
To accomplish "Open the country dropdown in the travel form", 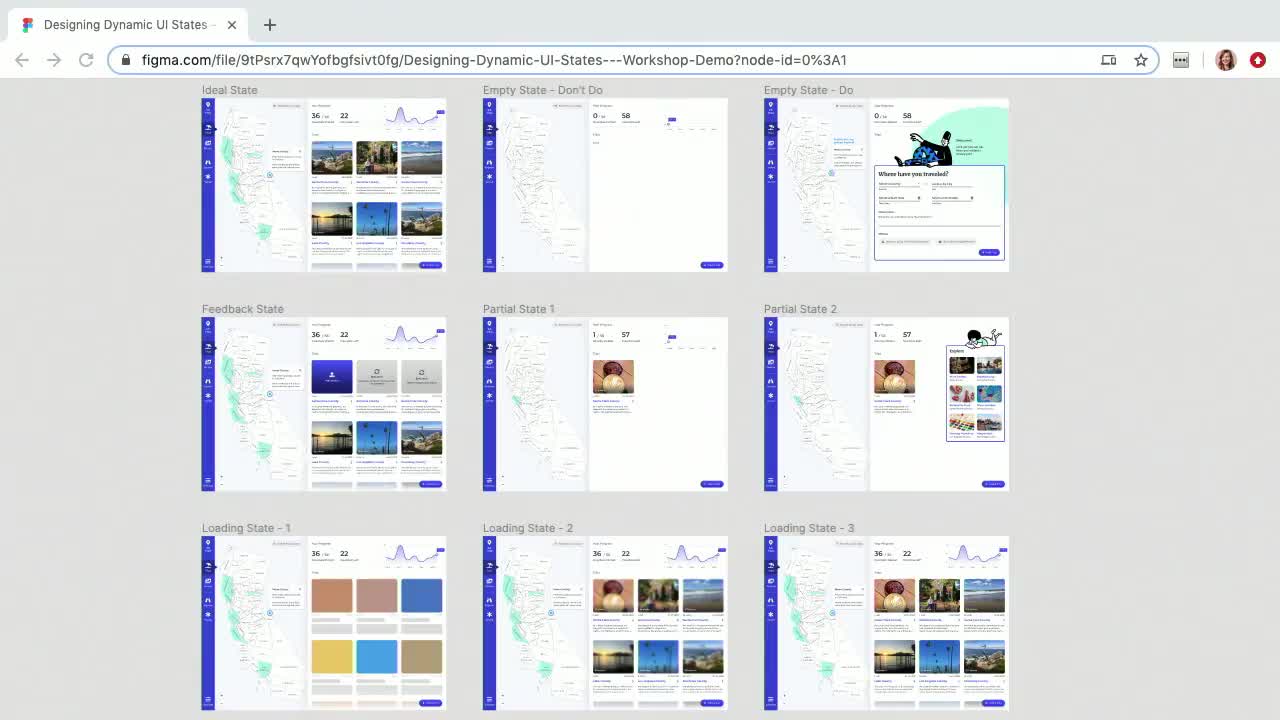I will [x=899, y=184].
